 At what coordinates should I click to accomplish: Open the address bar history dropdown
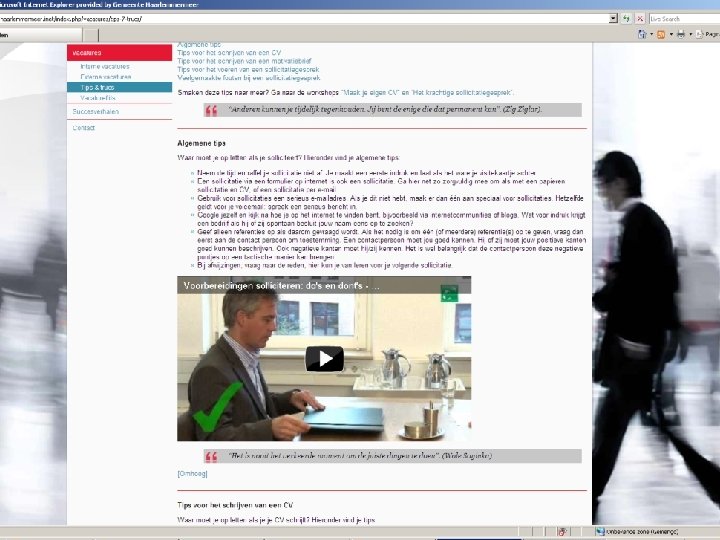coord(613,19)
